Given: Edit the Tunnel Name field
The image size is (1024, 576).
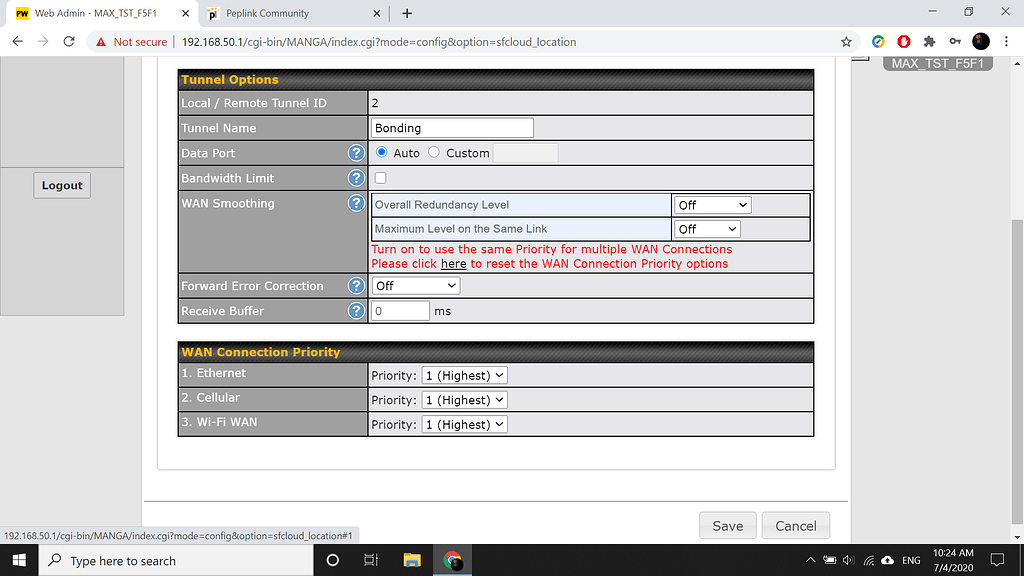Looking at the screenshot, I should [452, 127].
